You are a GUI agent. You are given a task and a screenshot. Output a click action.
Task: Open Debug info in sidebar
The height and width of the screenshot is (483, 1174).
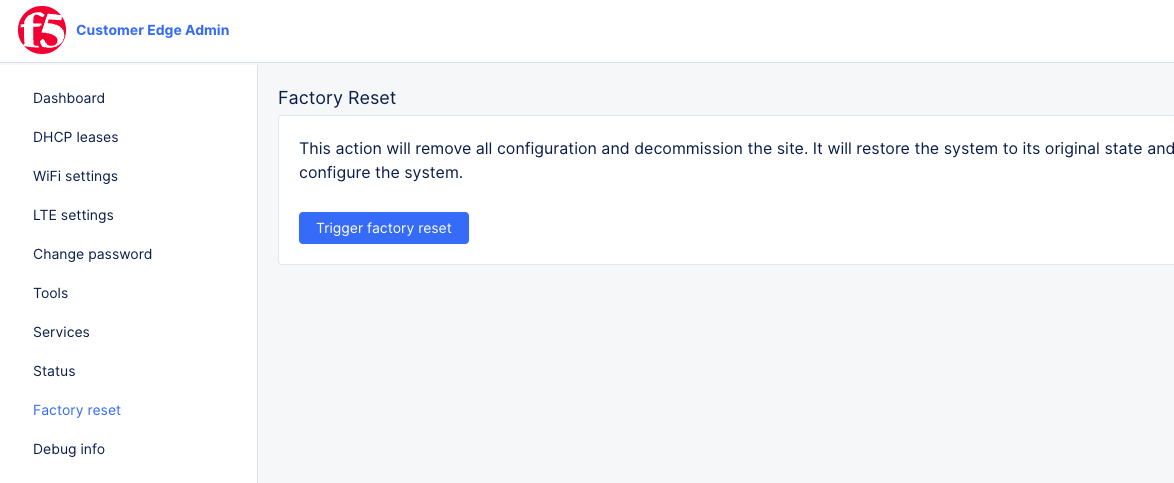click(x=69, y=449)
